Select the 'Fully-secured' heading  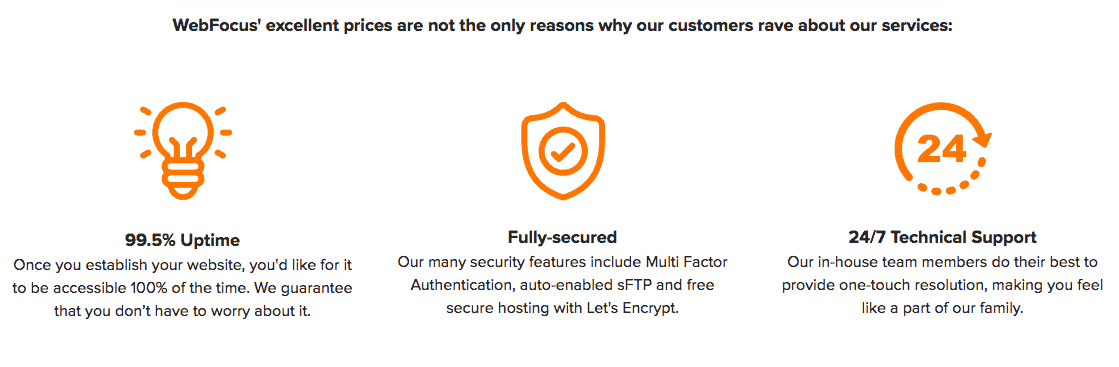562,236
